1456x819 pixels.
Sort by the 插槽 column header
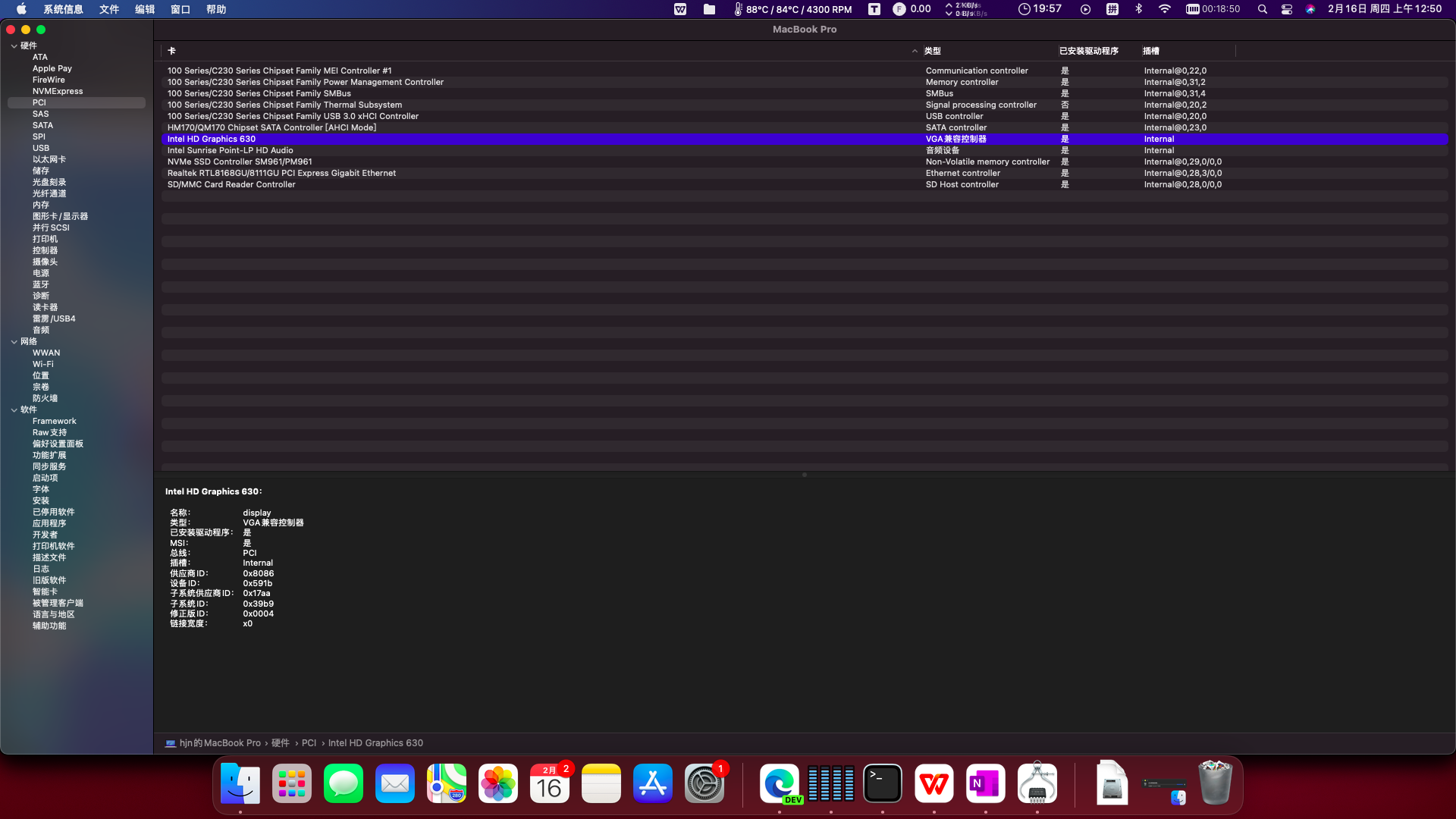pos(1188,51)
